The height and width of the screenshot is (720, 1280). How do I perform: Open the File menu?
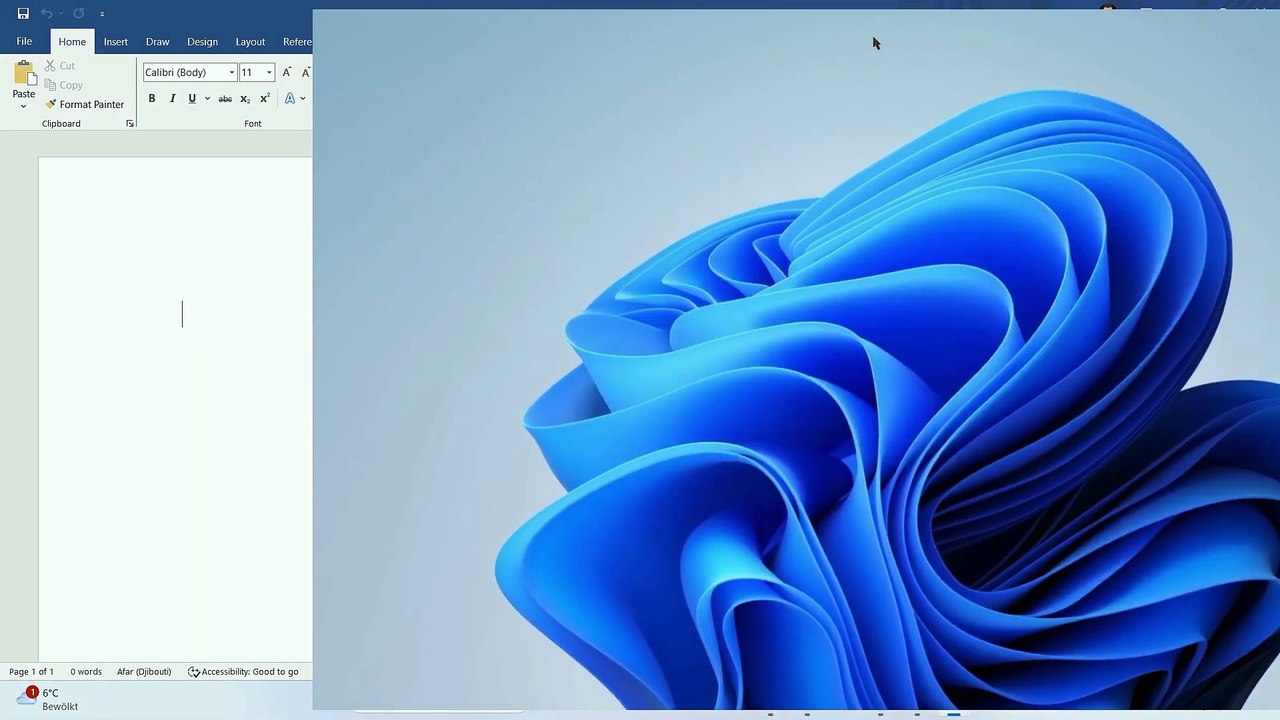click(x=24, y=42)
